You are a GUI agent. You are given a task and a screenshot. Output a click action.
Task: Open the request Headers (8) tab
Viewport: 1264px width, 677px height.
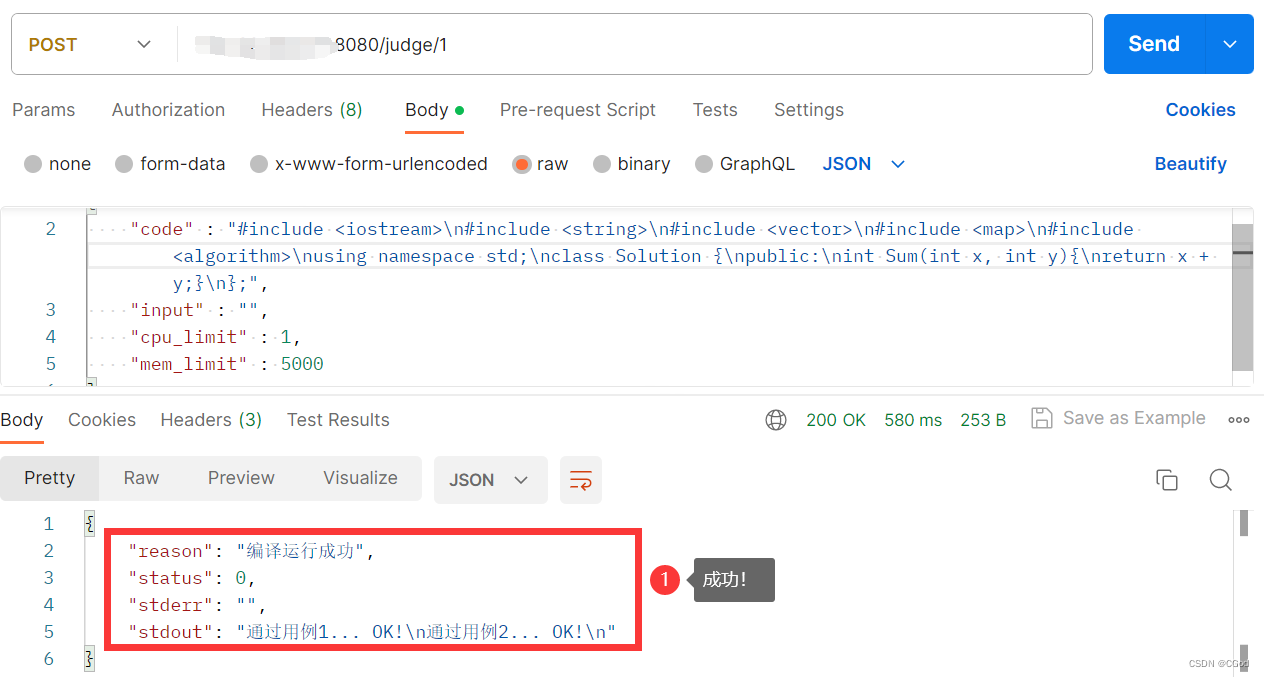click(x=312, y=110)
